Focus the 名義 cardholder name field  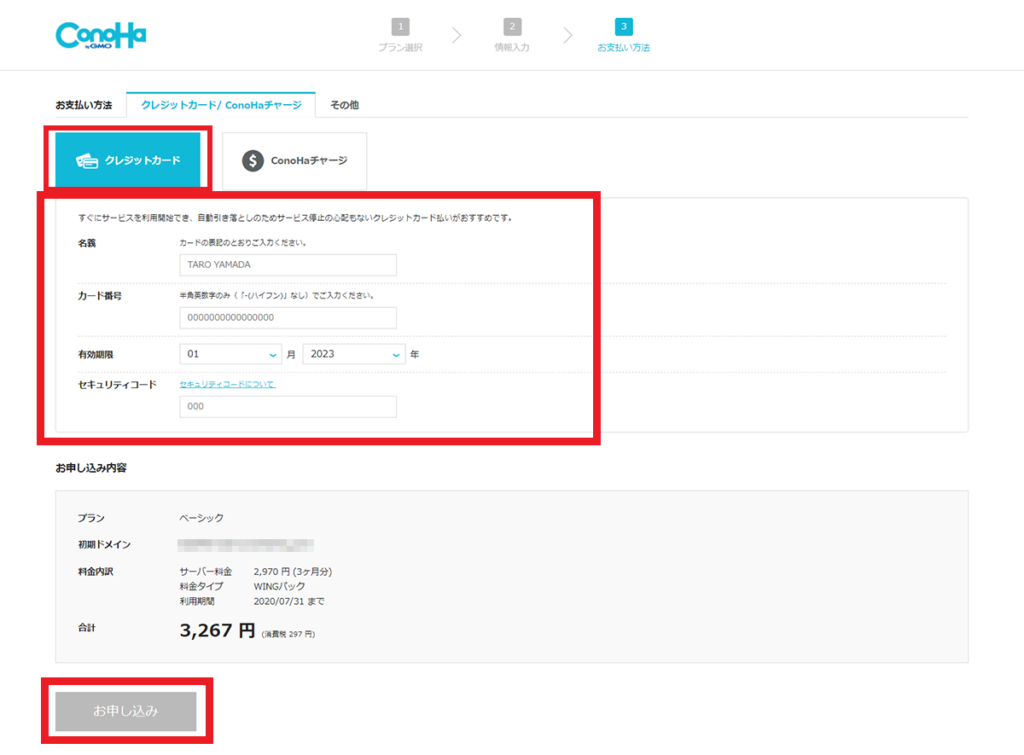(288, 265)
